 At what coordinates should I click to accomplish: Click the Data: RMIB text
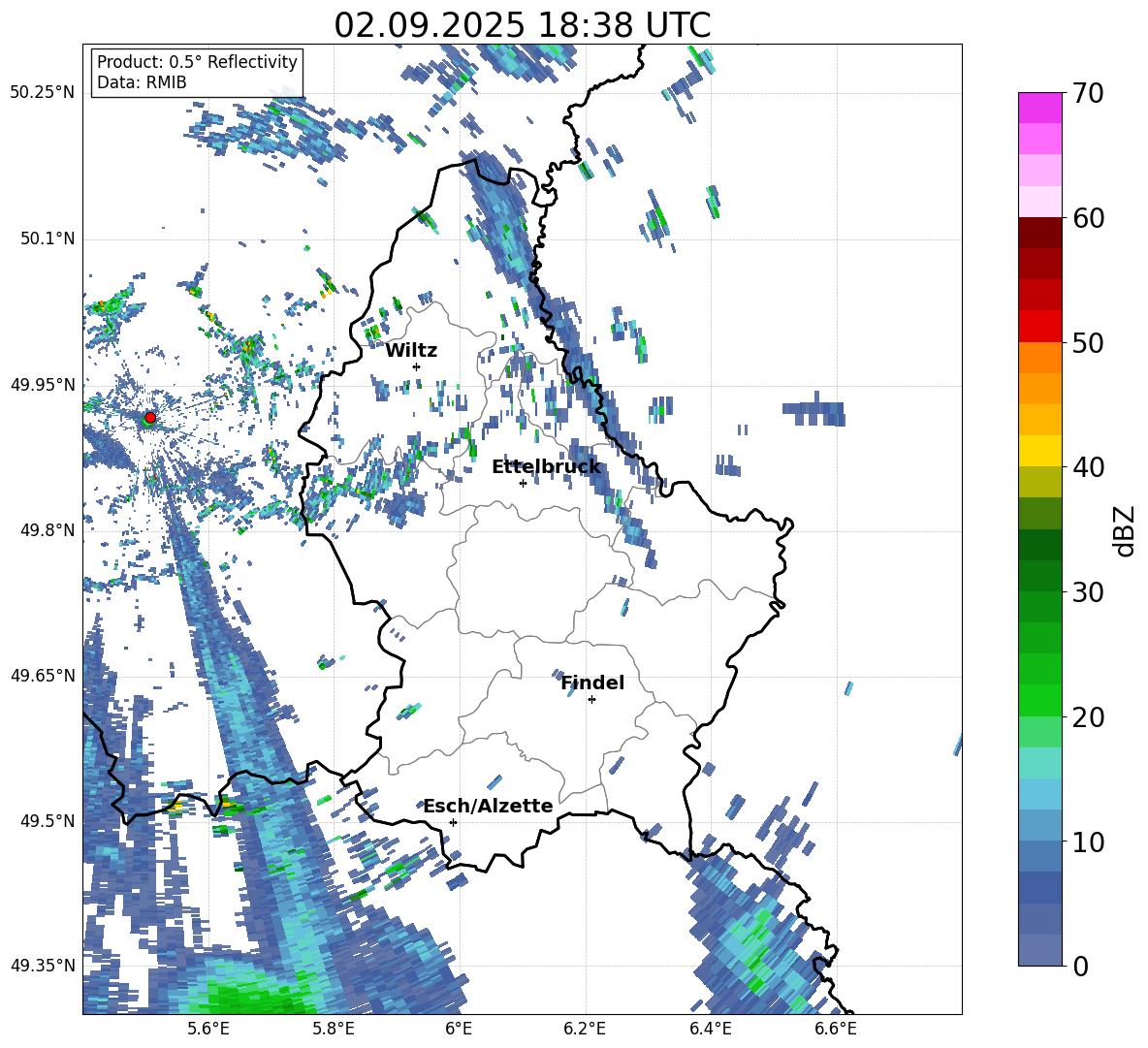[x=142, y=82]
